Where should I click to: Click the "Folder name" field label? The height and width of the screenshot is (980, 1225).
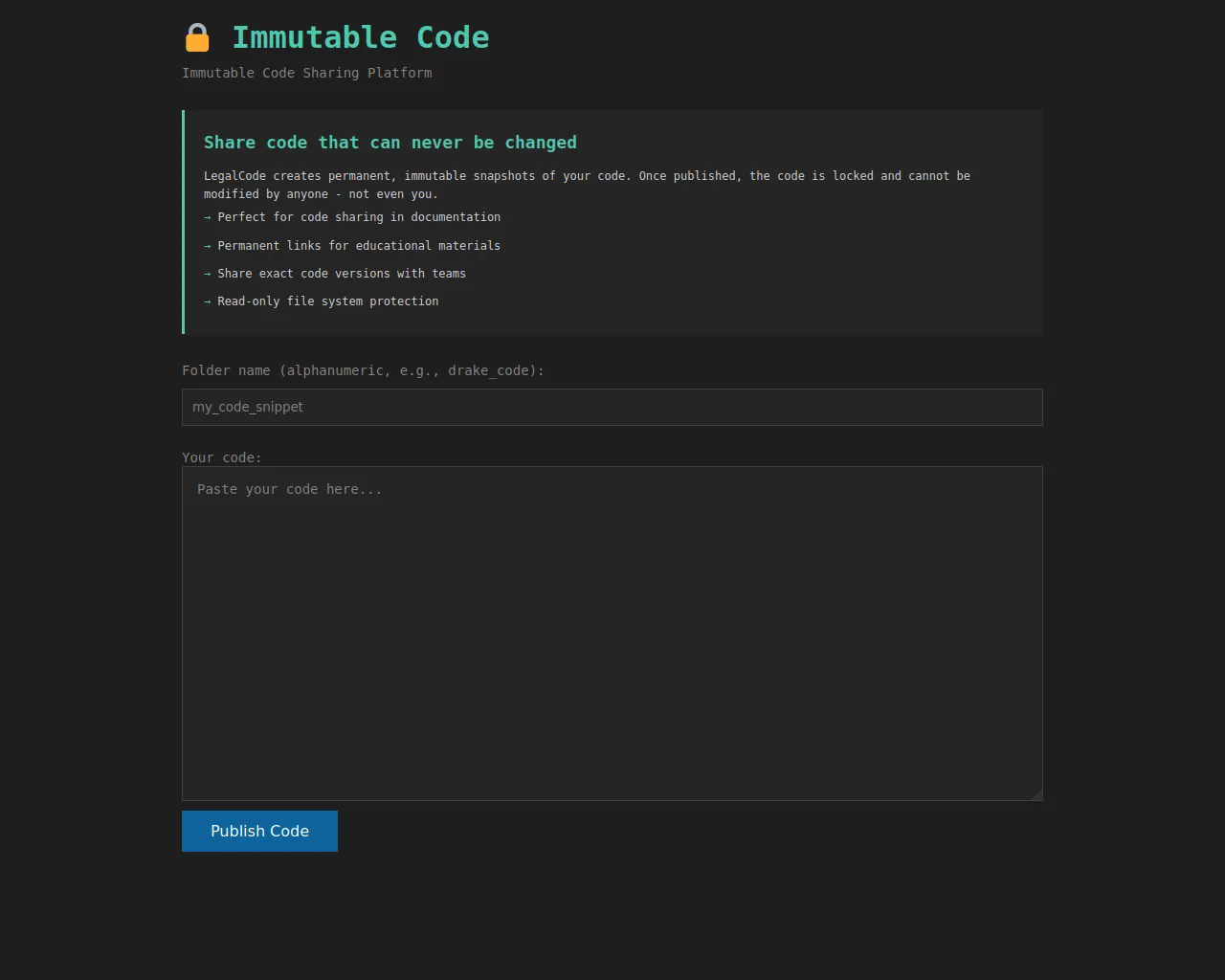point(363,370)
